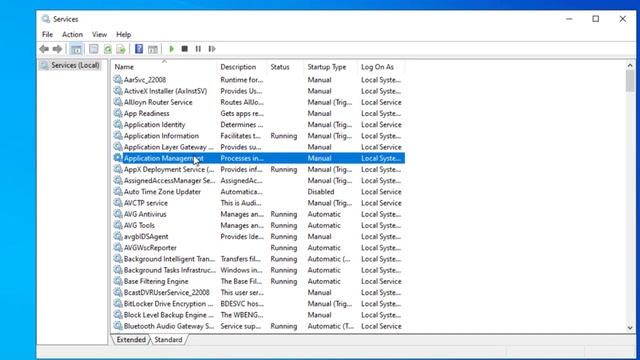Click 'BDESVC hos...' description cell
The height and width of the screenshot is (360, 640).
(242, 304)
